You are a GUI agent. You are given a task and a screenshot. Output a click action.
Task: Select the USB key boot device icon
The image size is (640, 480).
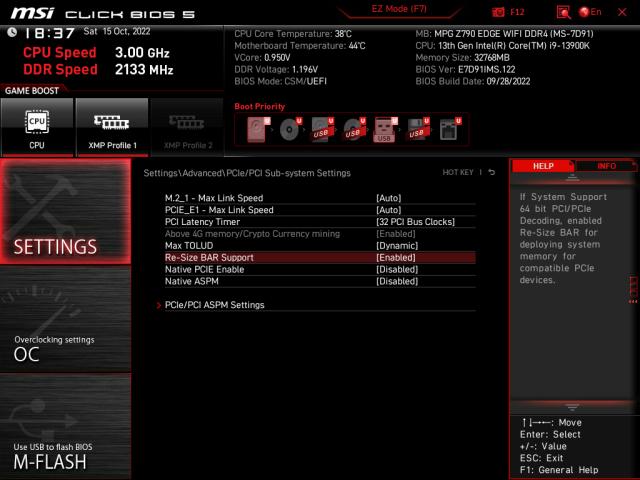coord(385,129)
